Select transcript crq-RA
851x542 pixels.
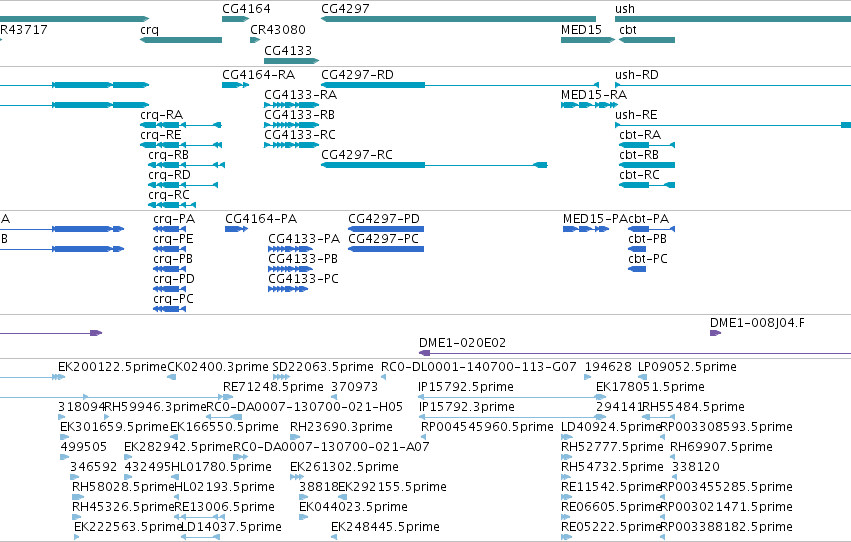tap(162, 114)
